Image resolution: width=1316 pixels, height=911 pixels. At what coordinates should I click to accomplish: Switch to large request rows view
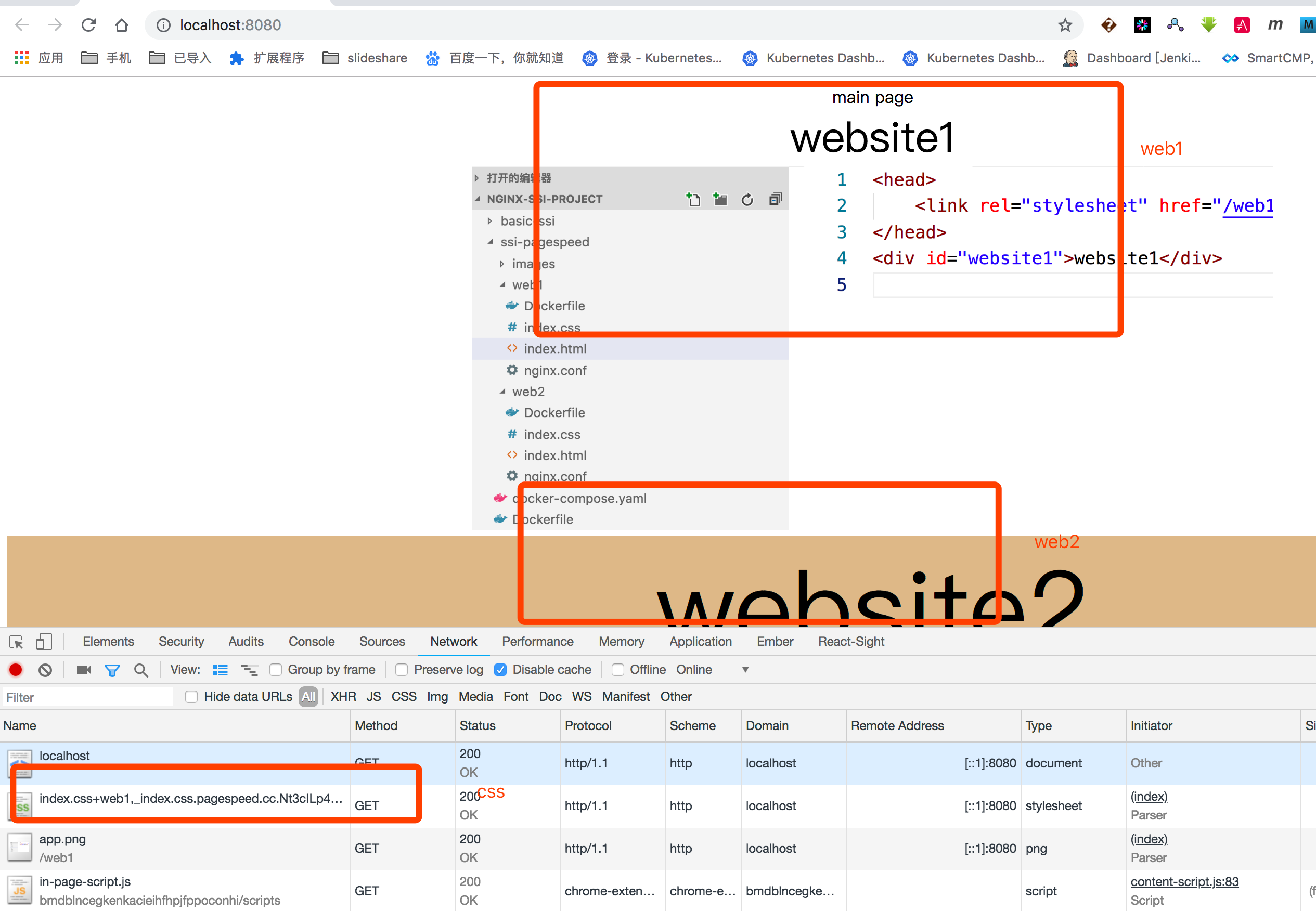221,670
